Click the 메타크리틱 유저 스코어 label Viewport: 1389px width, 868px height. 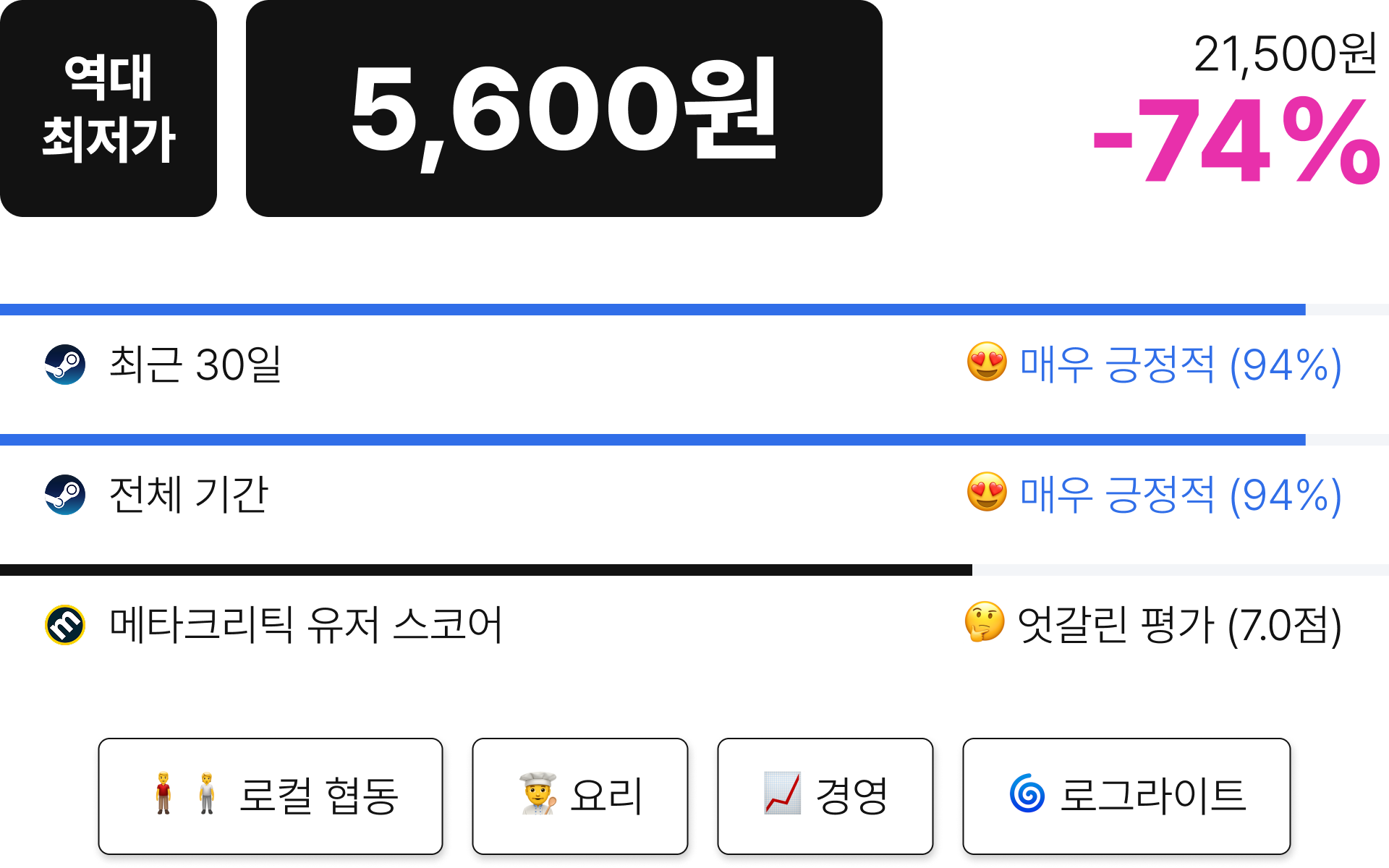(x=305, y=625)
